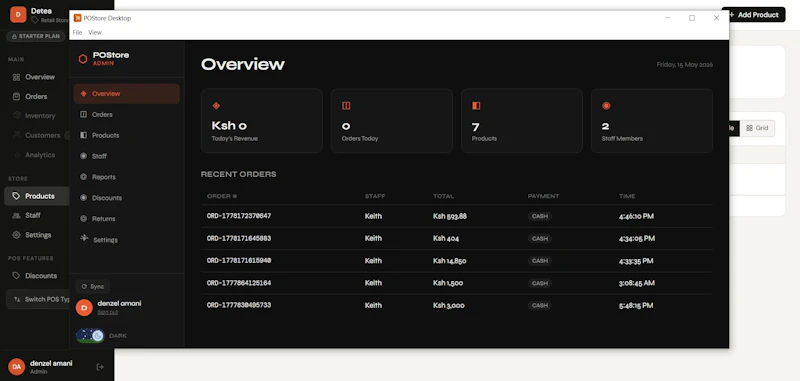Click the View menu
Screen dimensions: 800x381
tap(95, 32)
